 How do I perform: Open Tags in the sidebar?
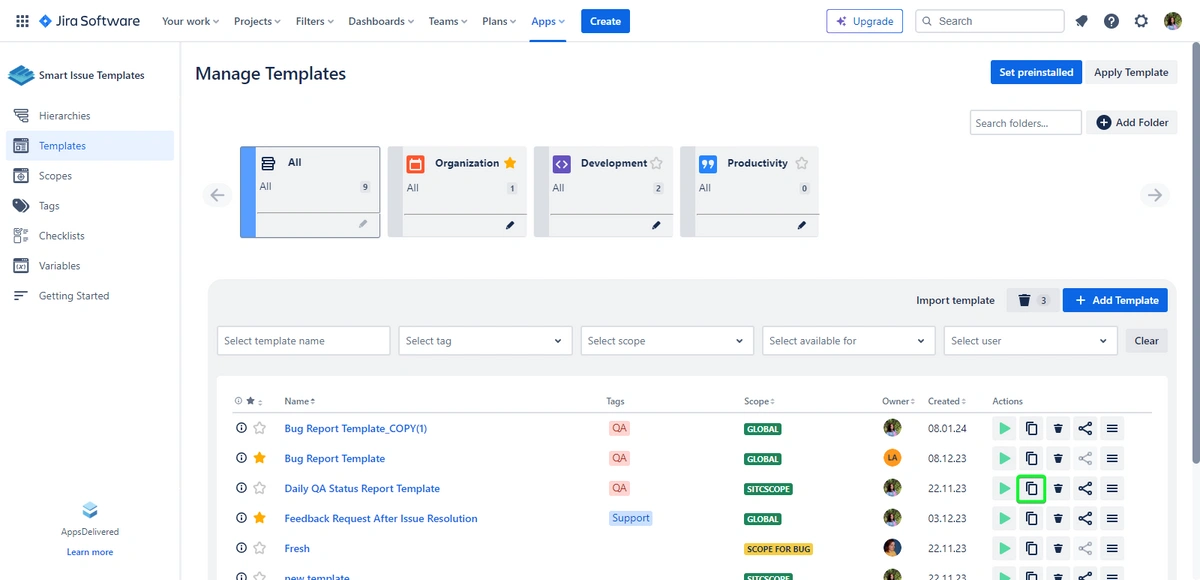90,206
